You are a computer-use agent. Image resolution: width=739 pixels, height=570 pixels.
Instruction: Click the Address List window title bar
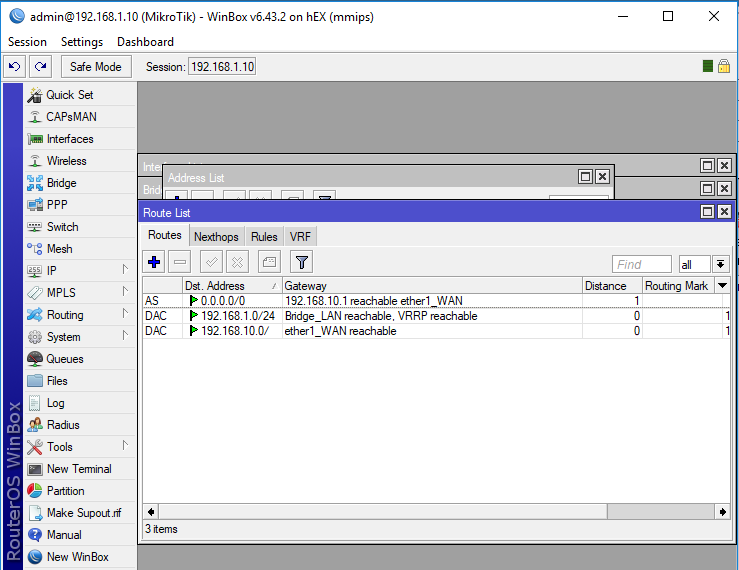pyautogui.click(x=372, y=177)
